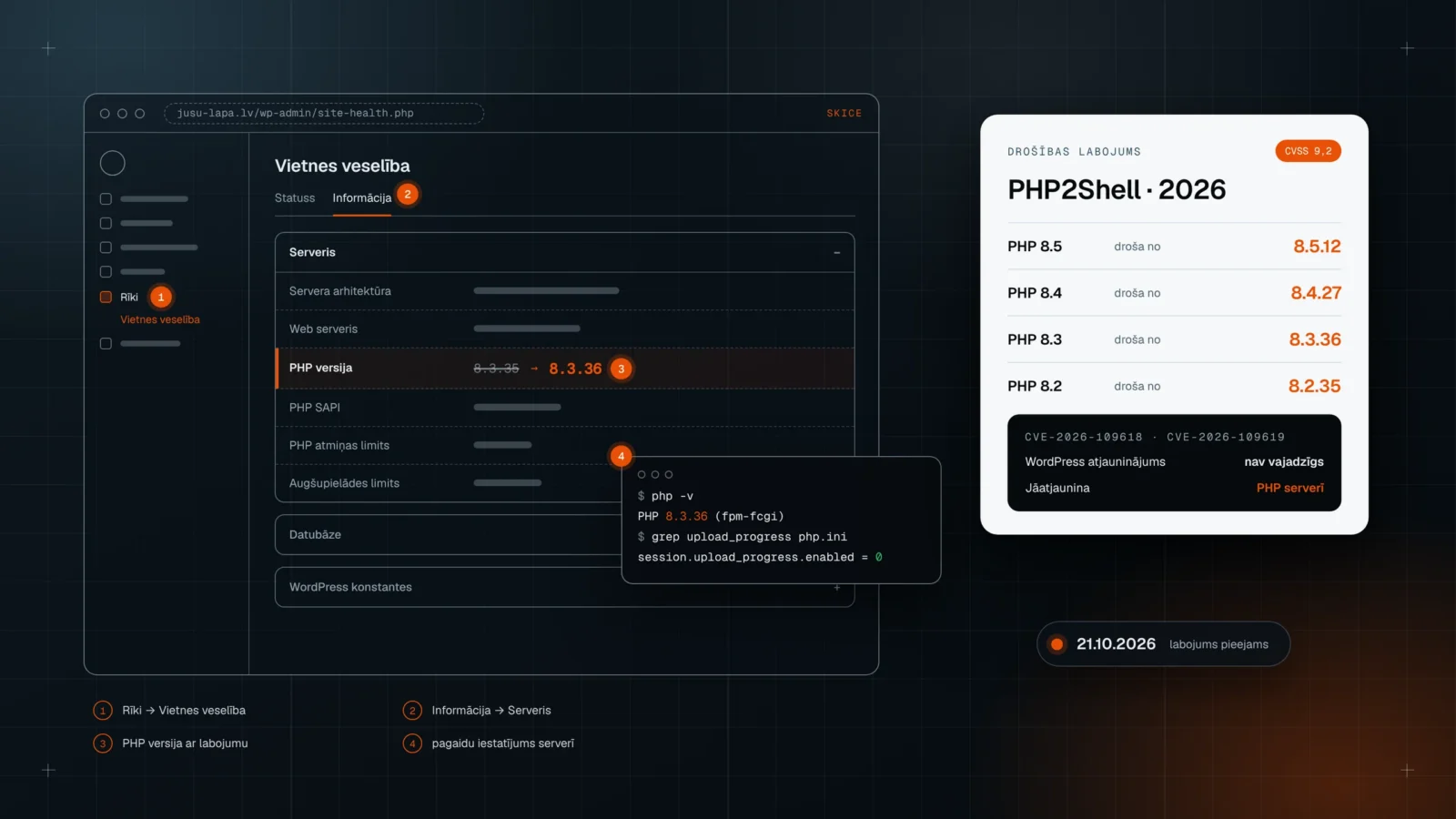Click the orange status dot beside 21.10.2026
The height and width of the screenshot is (819, 1456).
[1057, 644]
